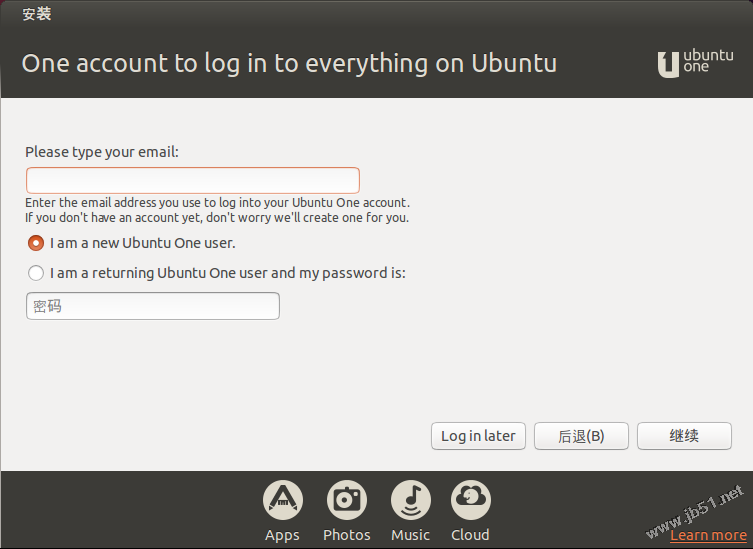Click the "Apps" text label
Screen dimensions: 753x549
click(282, 535)
